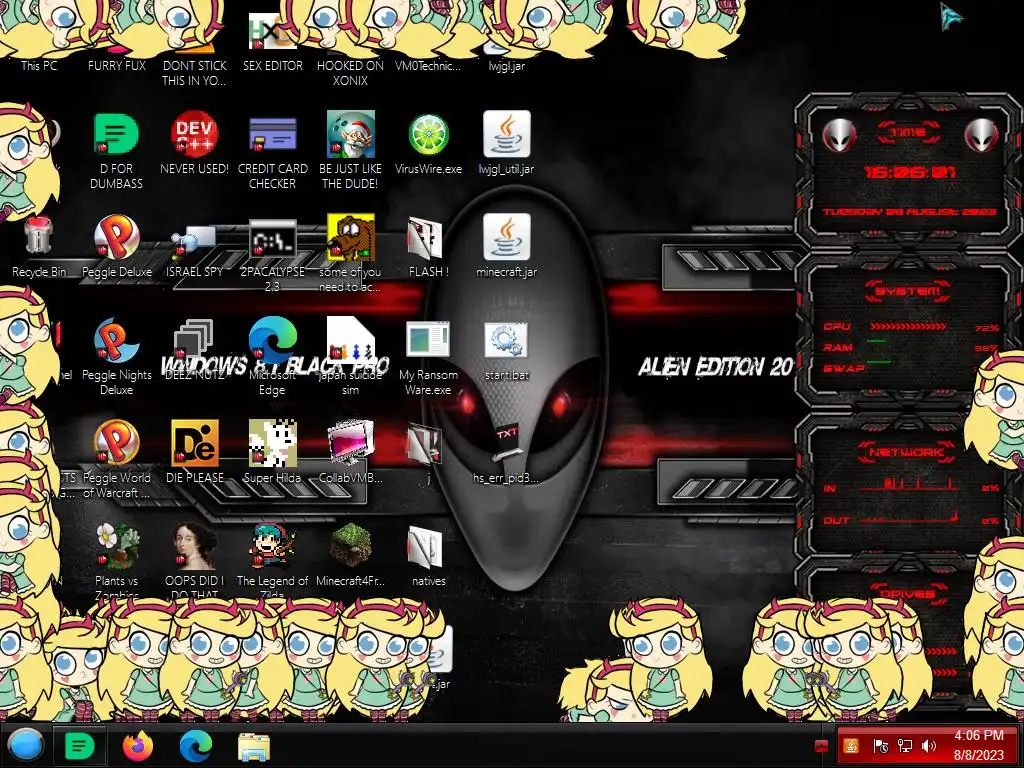
Task: Select the 2PACALYPSE 2.3 console icon
Action: click(x=272, y=238)
